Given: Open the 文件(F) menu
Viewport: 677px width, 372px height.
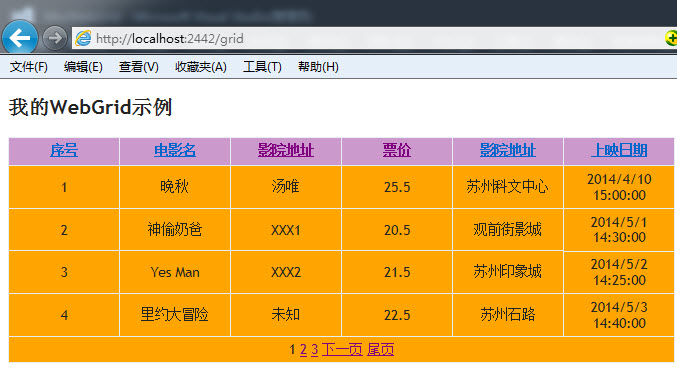Looking at the screenshot, I should click(x=29, y=67).
